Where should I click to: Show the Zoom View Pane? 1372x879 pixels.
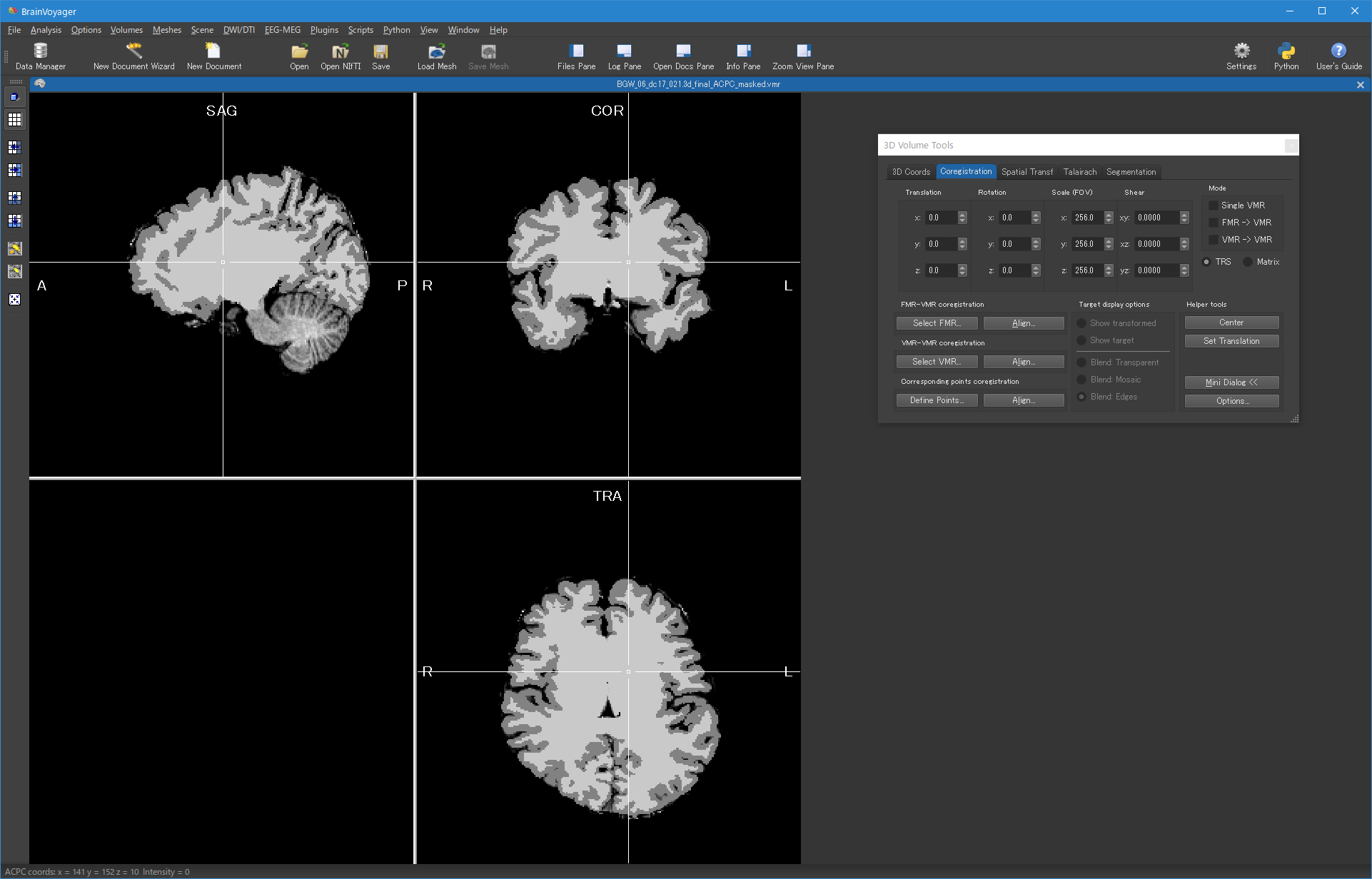pos(803,56)
